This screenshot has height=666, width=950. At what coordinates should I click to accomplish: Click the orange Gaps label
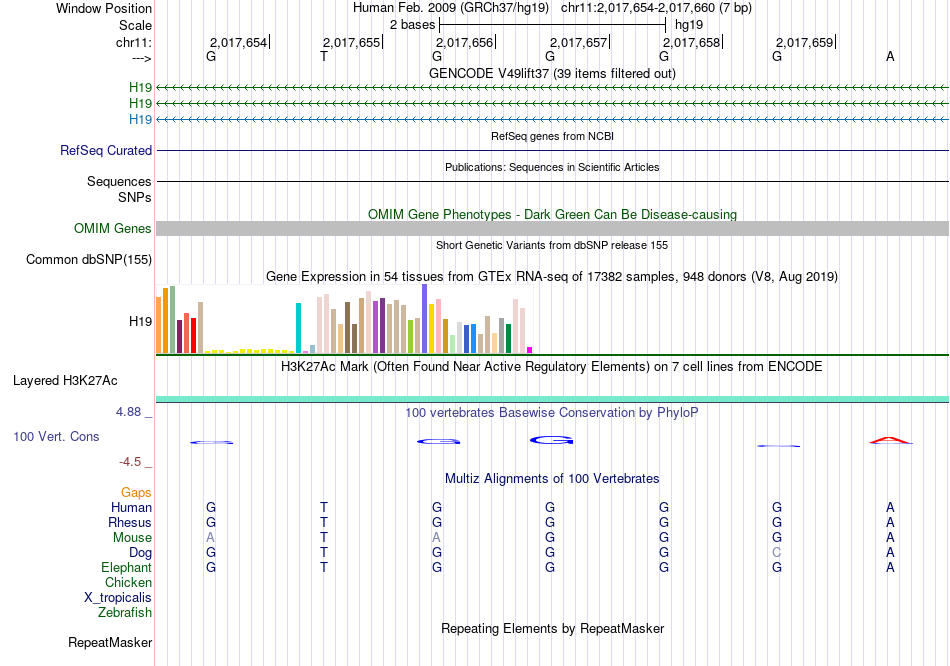pyautogui.click(x=136, y=493)
